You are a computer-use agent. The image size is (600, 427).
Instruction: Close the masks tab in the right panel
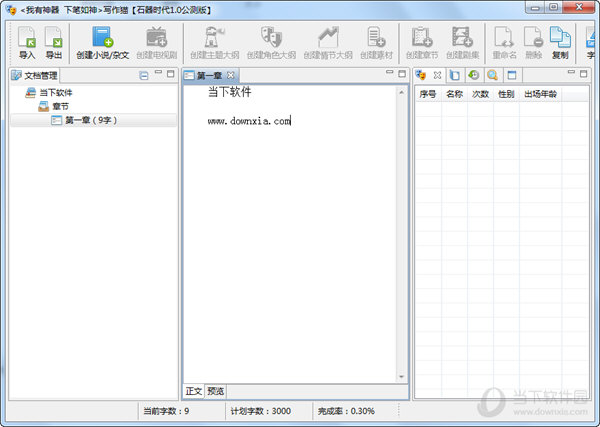(x=437, y=75)
